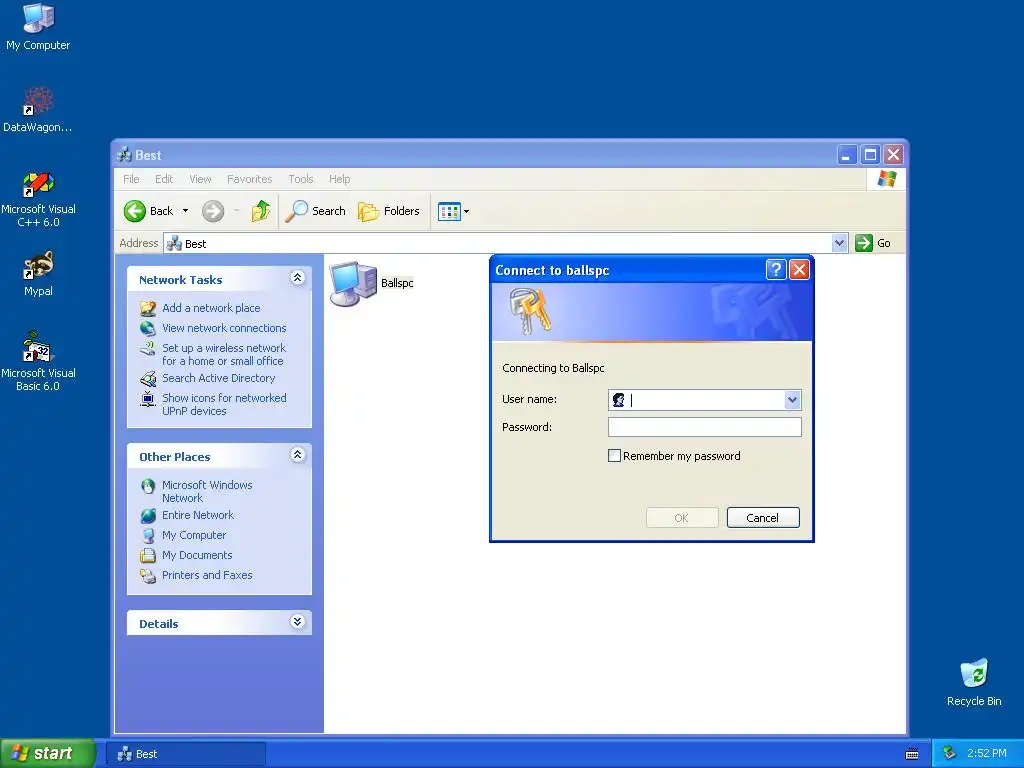The width and height of the screenshot is (1024, 768).
Task: Collapse the Other Places panel
Action: (x=297, y=455)
